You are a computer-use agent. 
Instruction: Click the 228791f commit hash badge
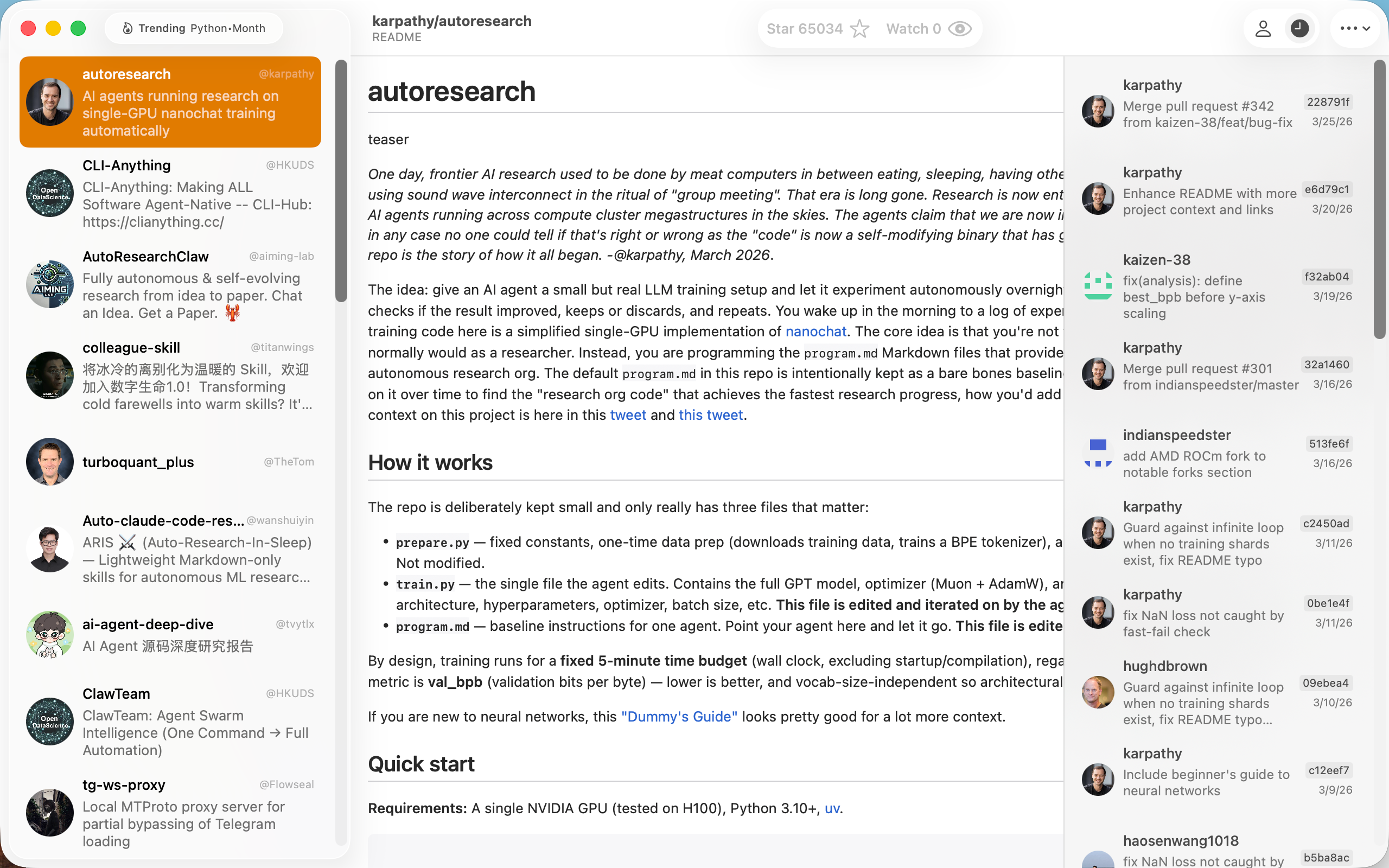(x=1328, y=102)
